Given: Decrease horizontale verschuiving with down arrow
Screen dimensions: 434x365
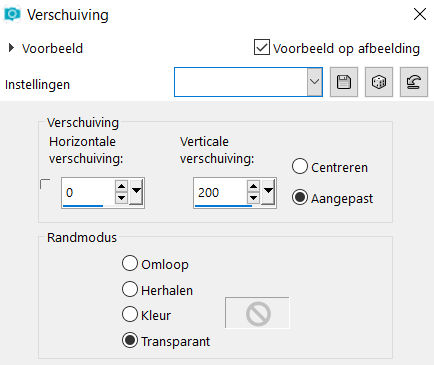Looking at the screenshot, I should tap(122, 198).
